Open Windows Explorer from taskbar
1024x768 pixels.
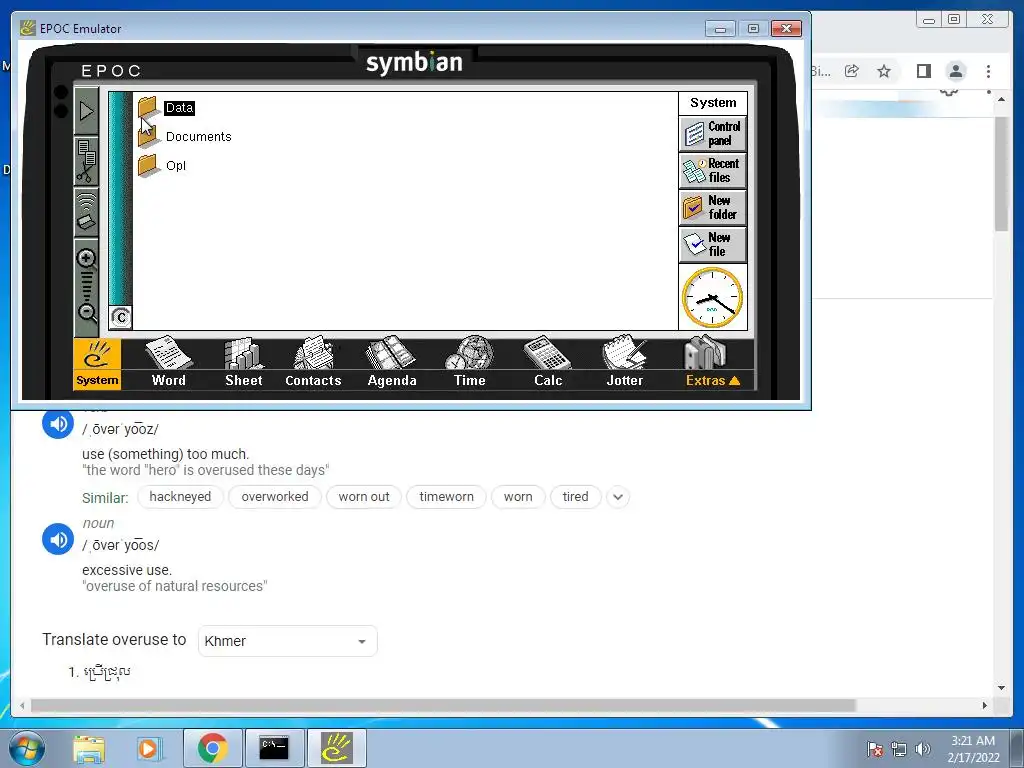click(x=89, y=748)
